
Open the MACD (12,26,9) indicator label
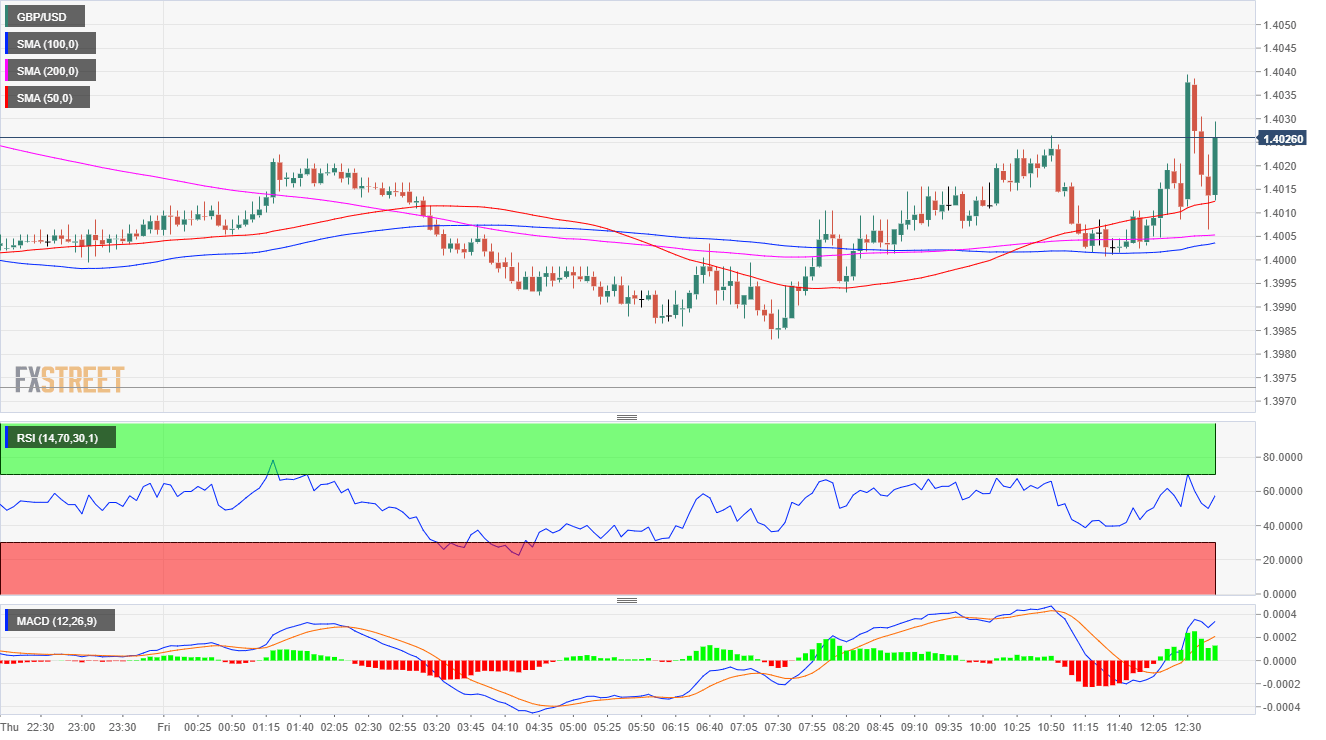60,620
